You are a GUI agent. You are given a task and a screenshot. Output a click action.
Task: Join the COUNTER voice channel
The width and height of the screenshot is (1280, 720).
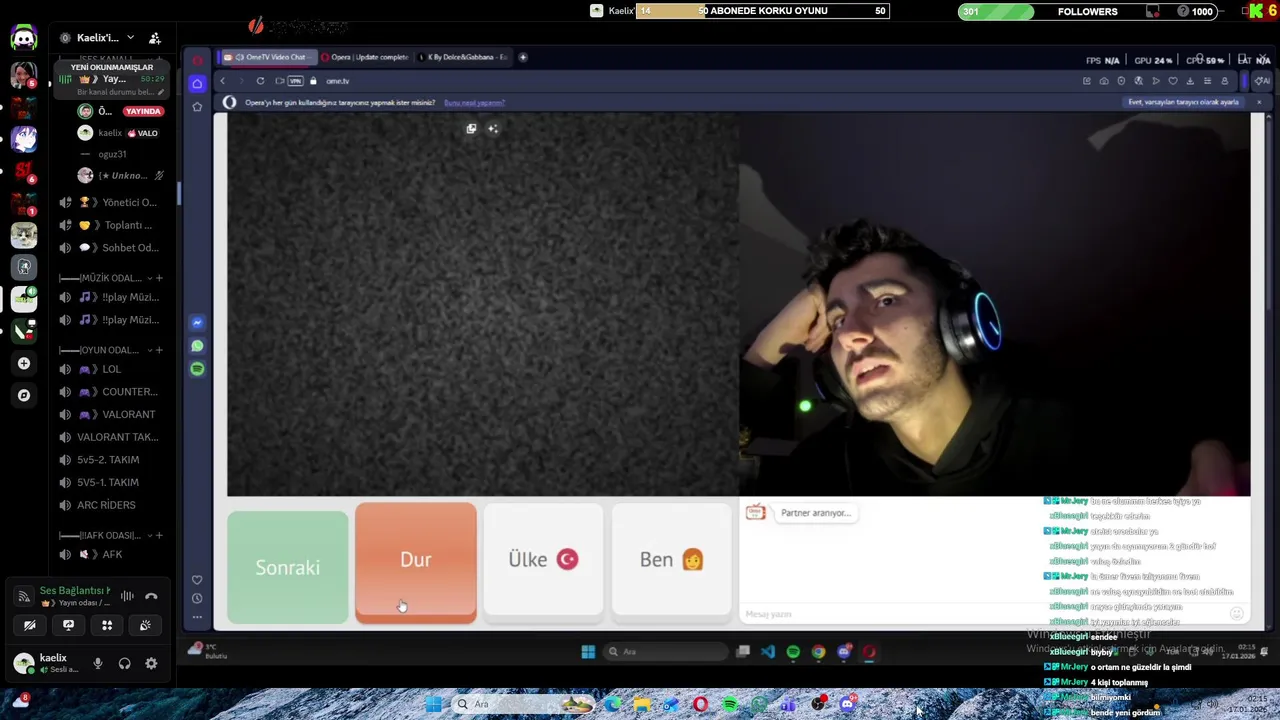(x=110, y=392)
